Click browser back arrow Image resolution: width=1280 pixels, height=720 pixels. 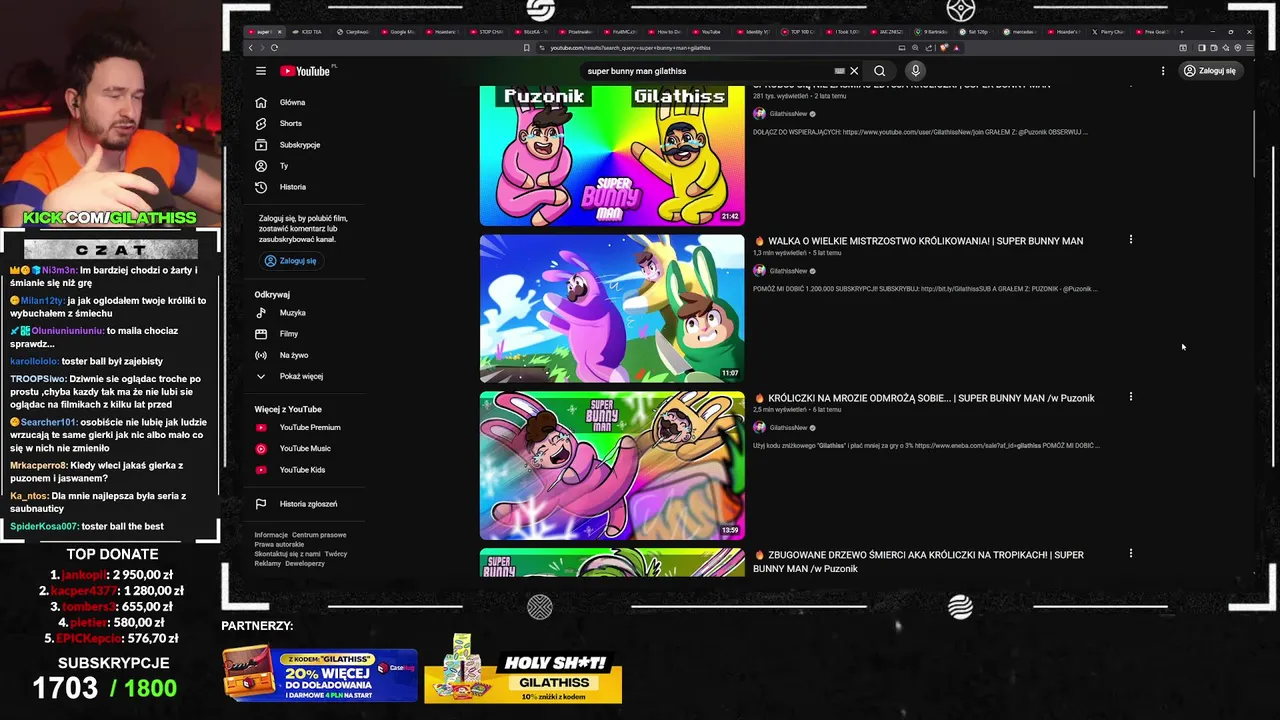pos(251,47)
